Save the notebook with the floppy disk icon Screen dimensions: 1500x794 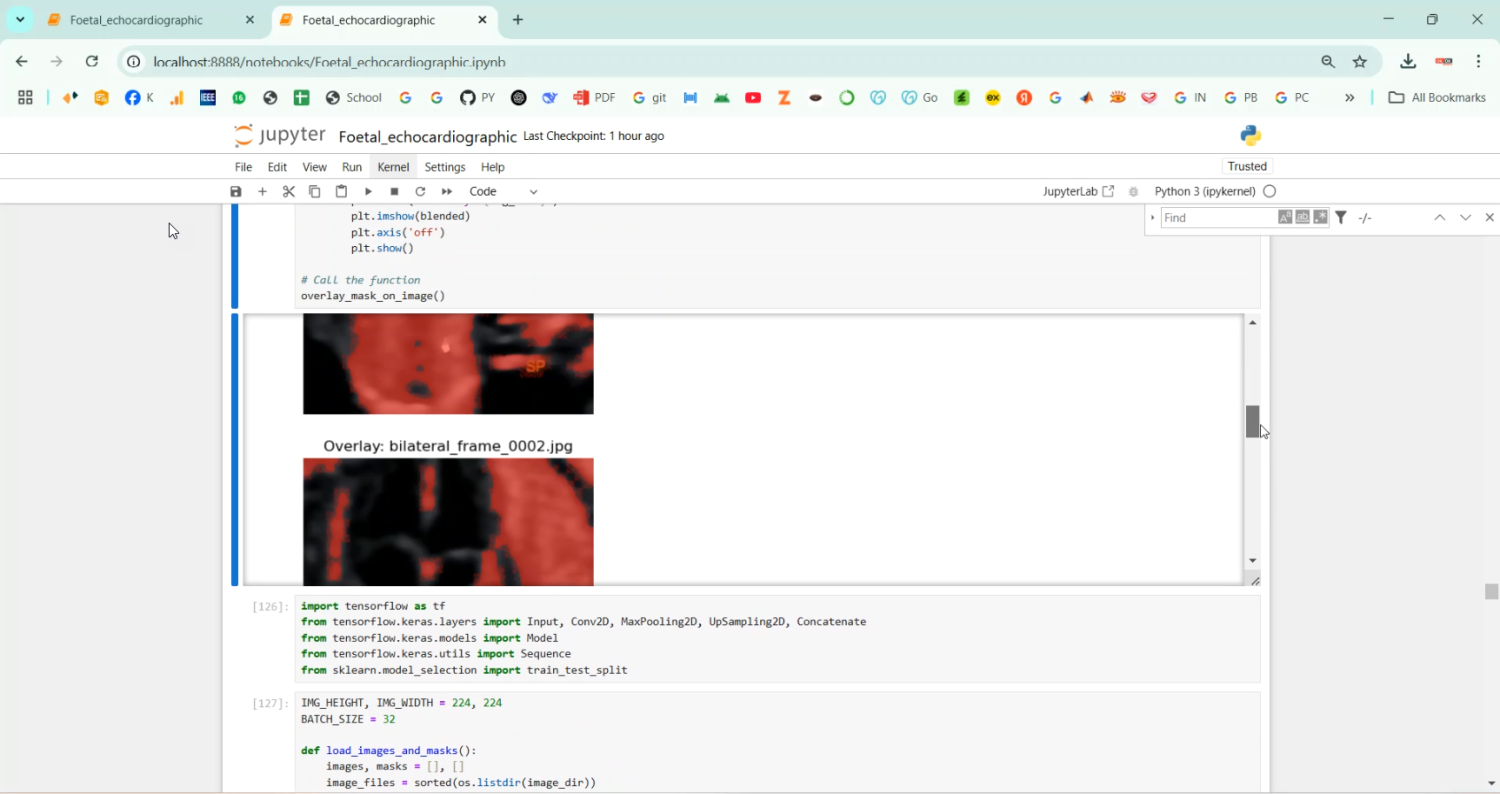236,191
